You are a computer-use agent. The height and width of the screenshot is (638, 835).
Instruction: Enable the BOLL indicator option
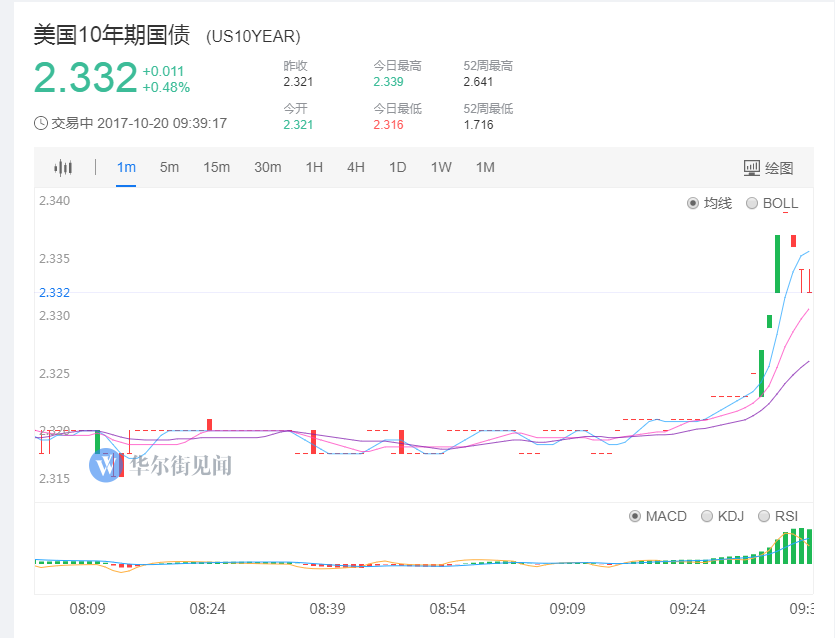752,203
